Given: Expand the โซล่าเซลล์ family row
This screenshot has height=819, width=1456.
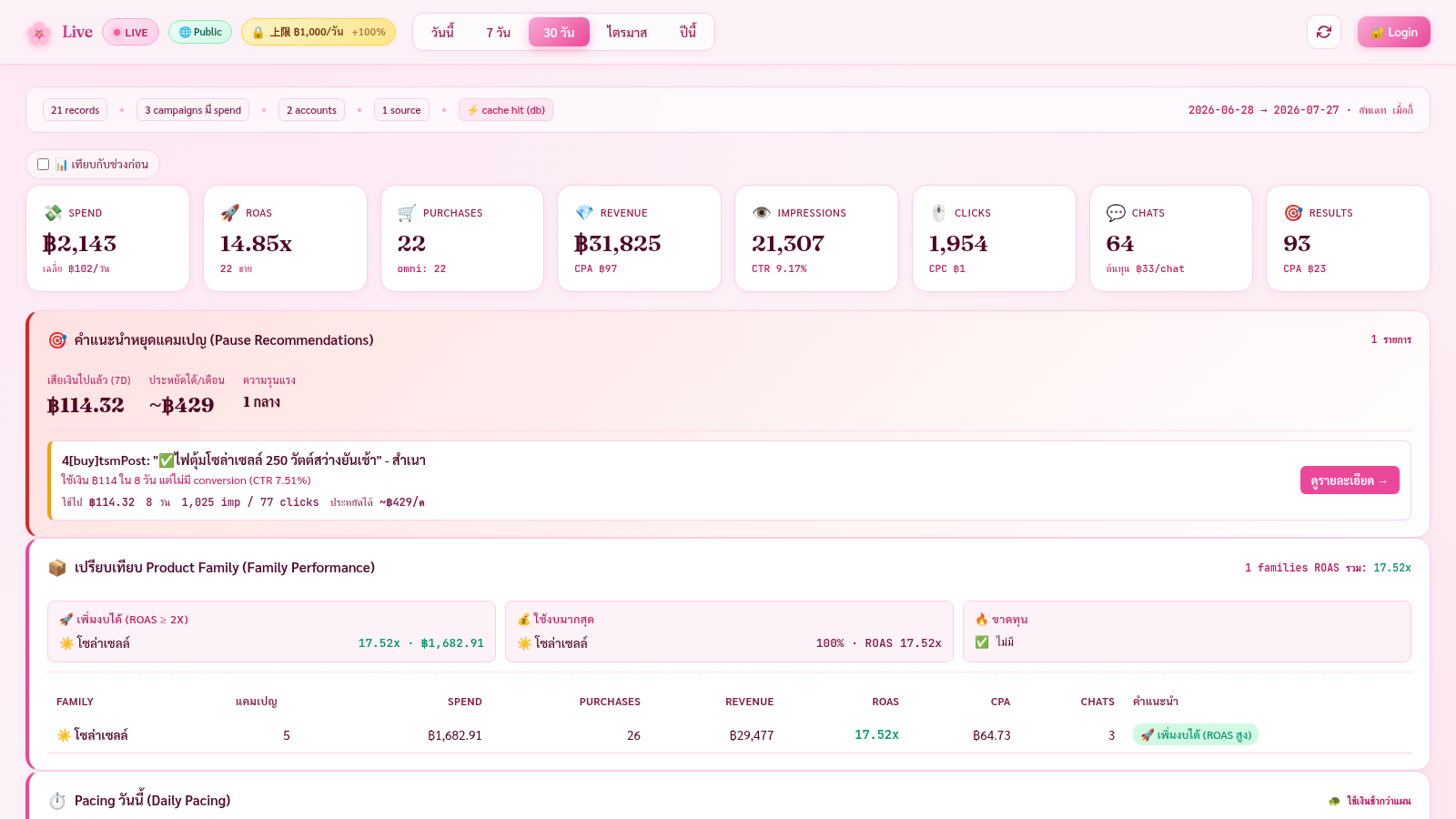Looking at the screenshot, I should pos(729,735).
